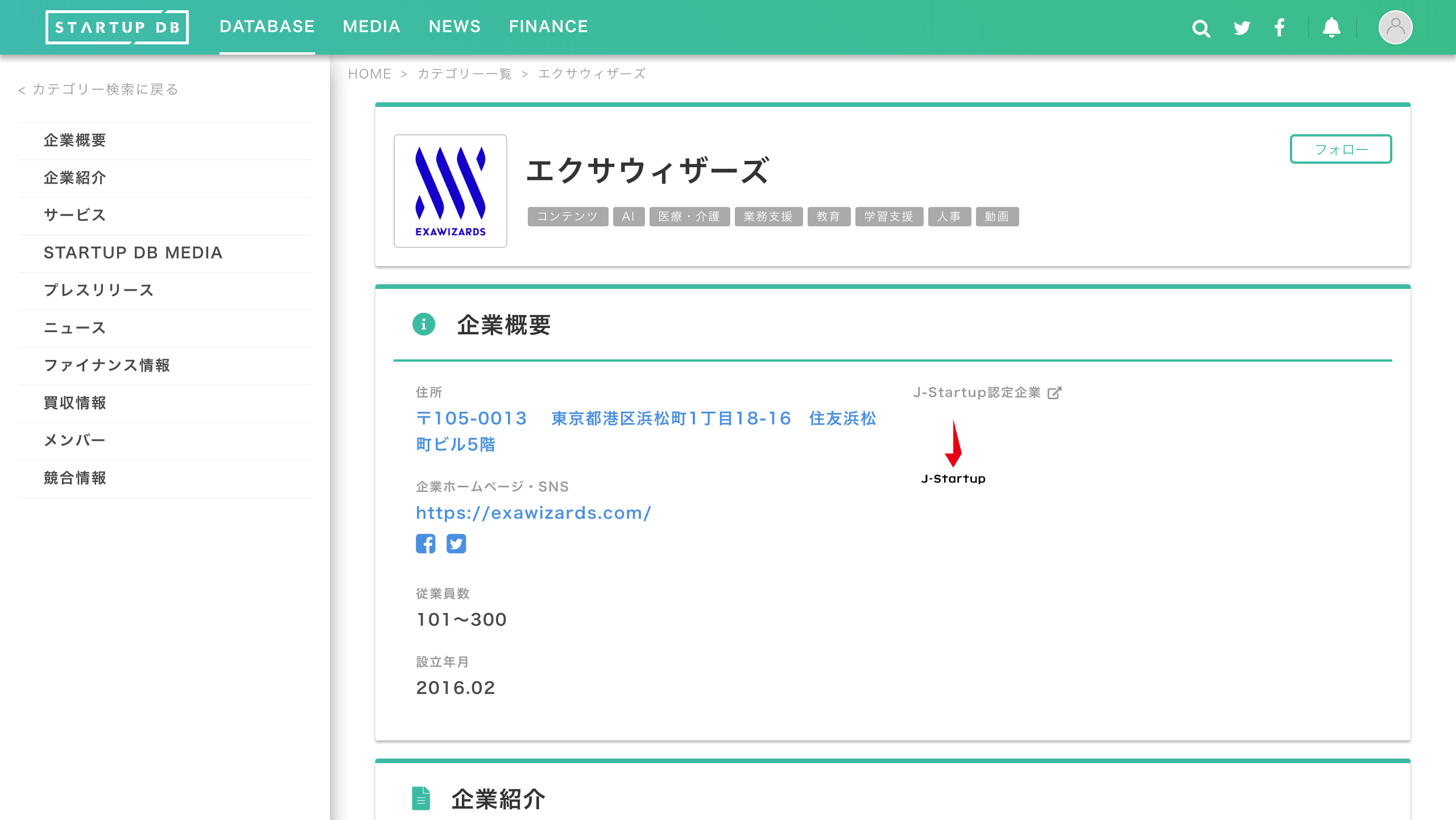The width and height of the screenshot is (1456, 820).
Task: Open the NEWS tab
Action: coord(454,27)
